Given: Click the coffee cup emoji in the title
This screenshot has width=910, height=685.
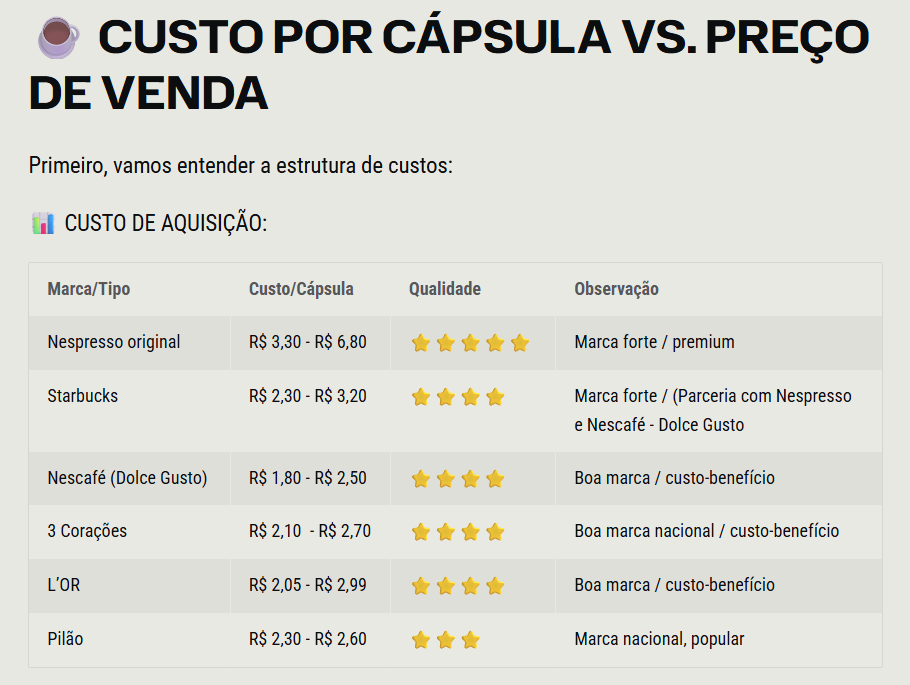Looking at the screenshot, I should (x=58, y=37).
